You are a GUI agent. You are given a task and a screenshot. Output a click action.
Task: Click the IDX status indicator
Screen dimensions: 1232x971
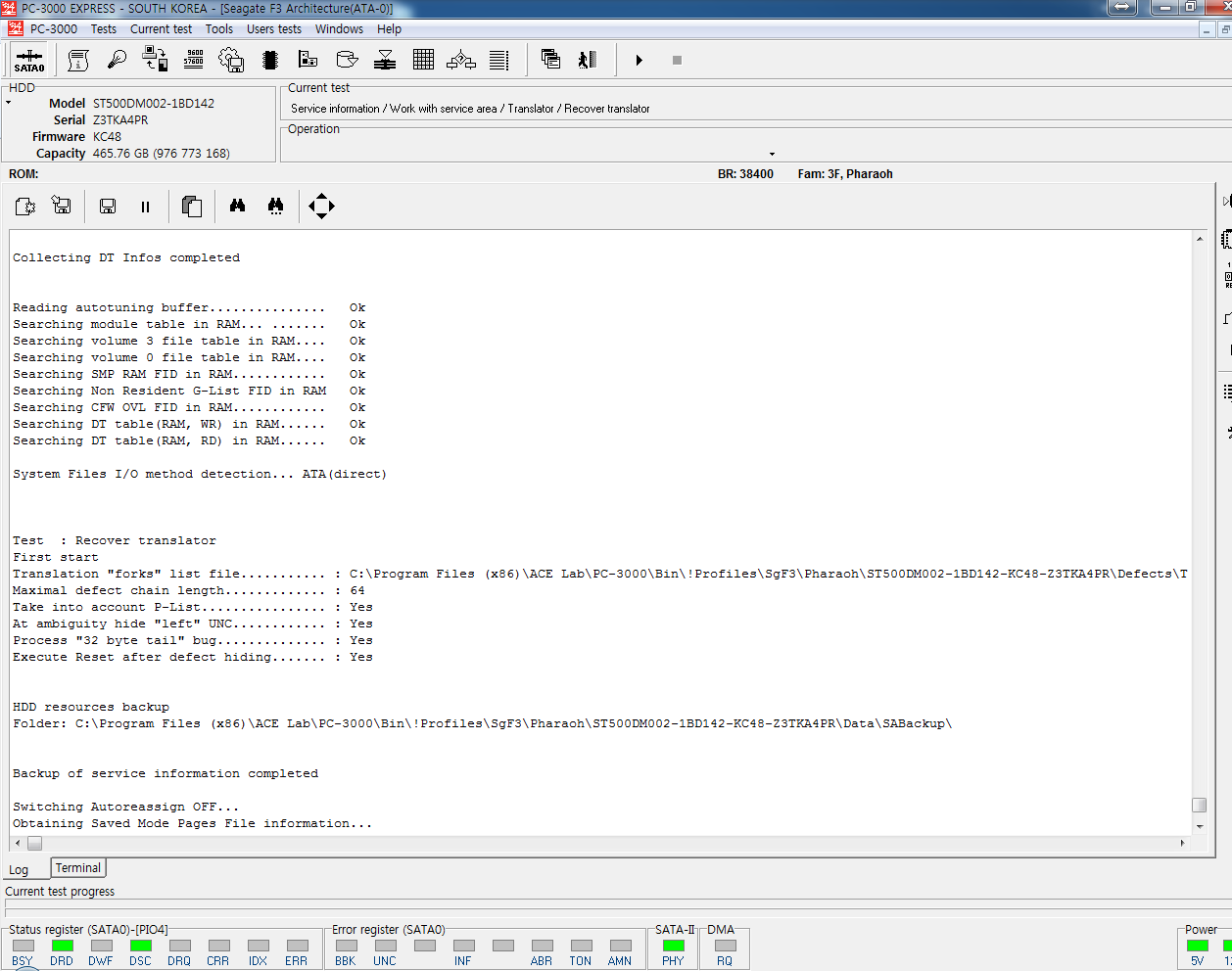(x=258, y=946)
